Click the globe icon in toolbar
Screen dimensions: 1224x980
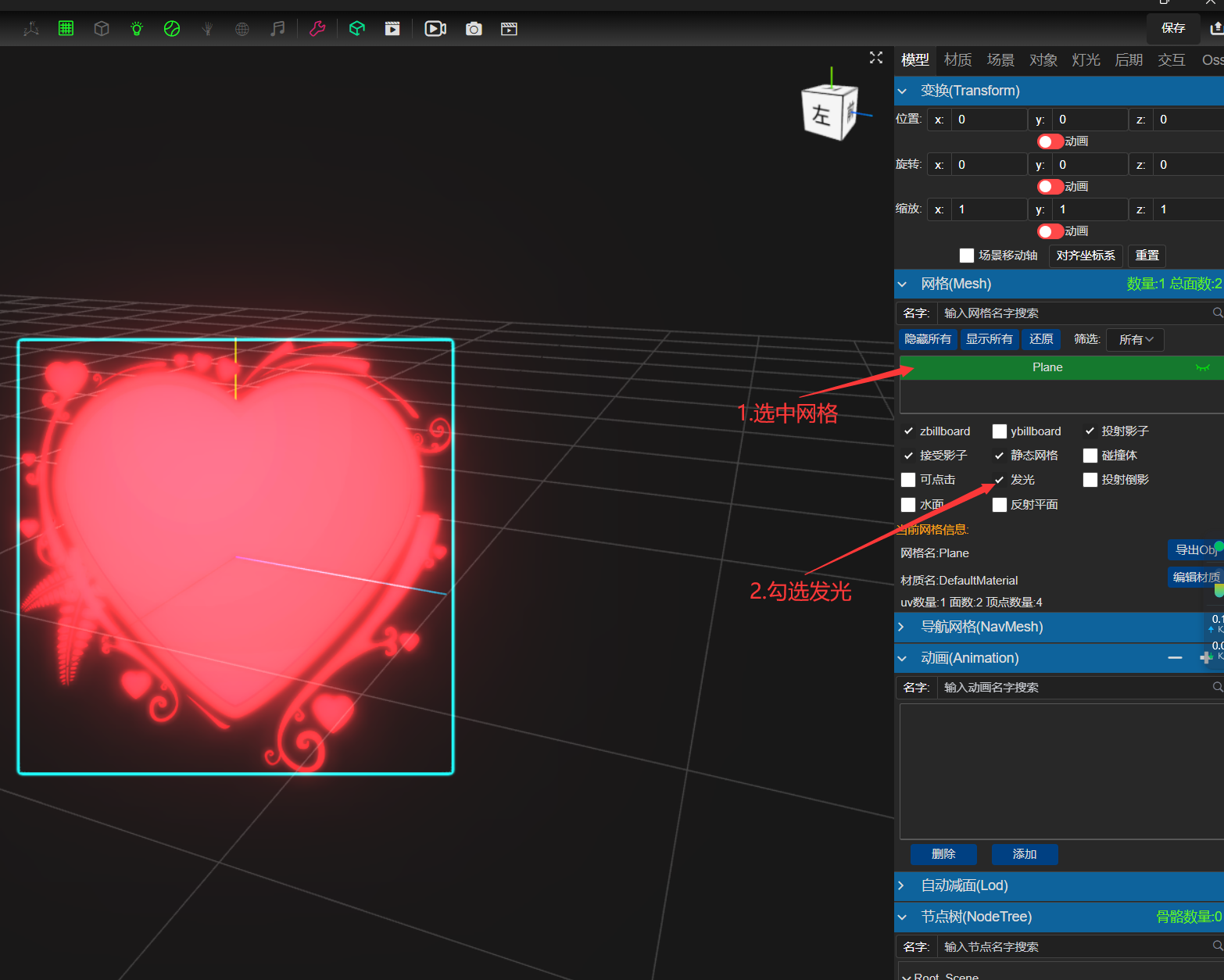(242, 29)
